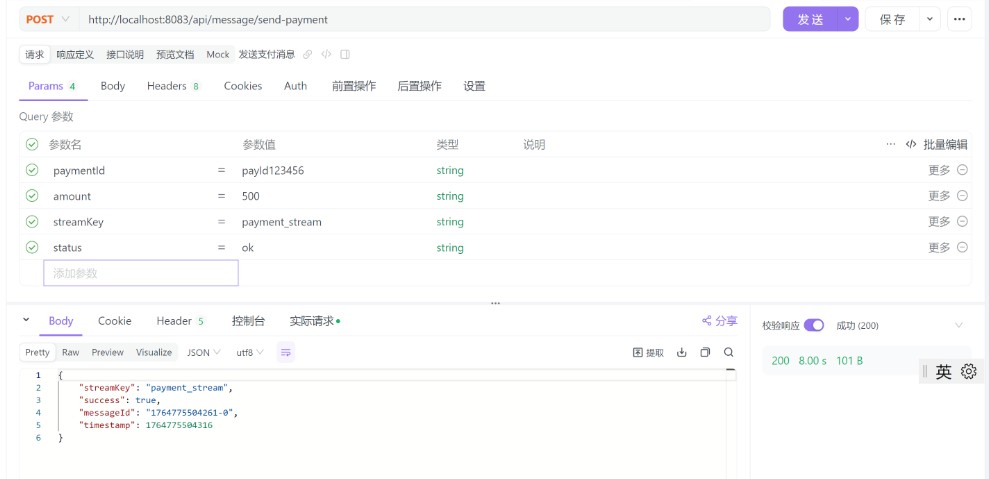Click the 添加参数 input field
The width and height of the screenshot is (989, 479).
point(141,273)
